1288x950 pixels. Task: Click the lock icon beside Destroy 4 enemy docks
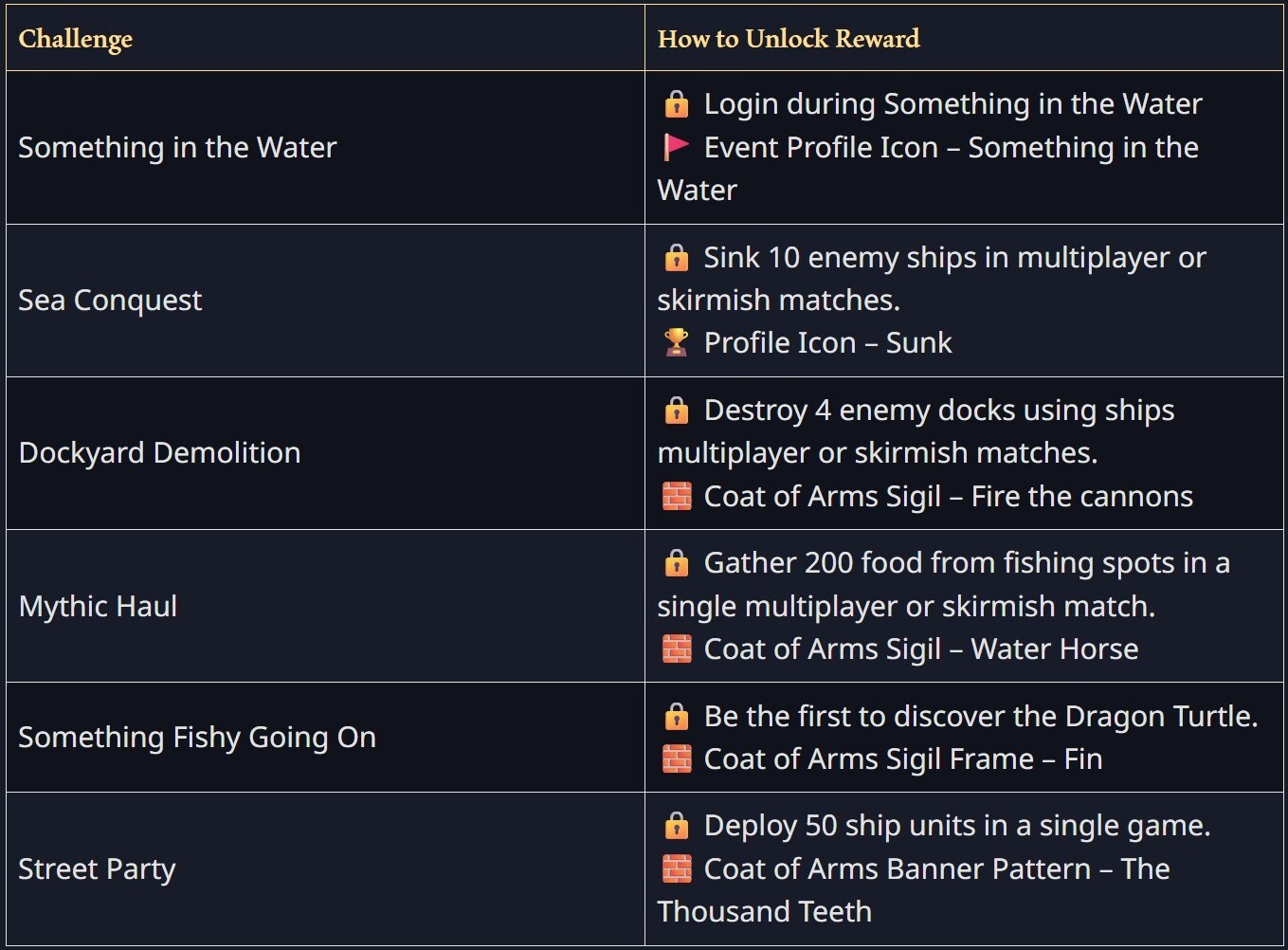click(x=676, y=411)
